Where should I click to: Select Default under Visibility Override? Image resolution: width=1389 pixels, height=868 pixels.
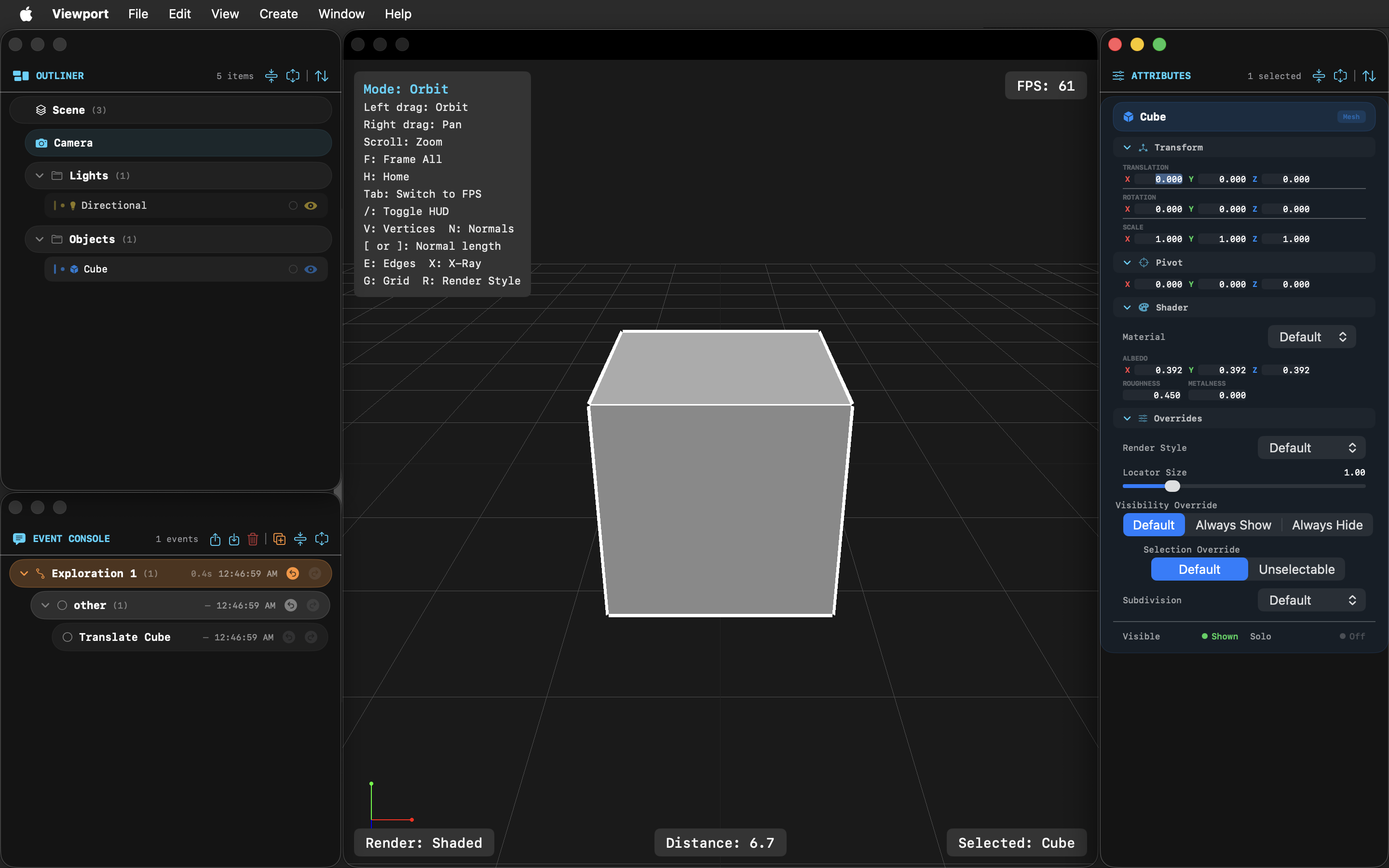point(1154,525)
